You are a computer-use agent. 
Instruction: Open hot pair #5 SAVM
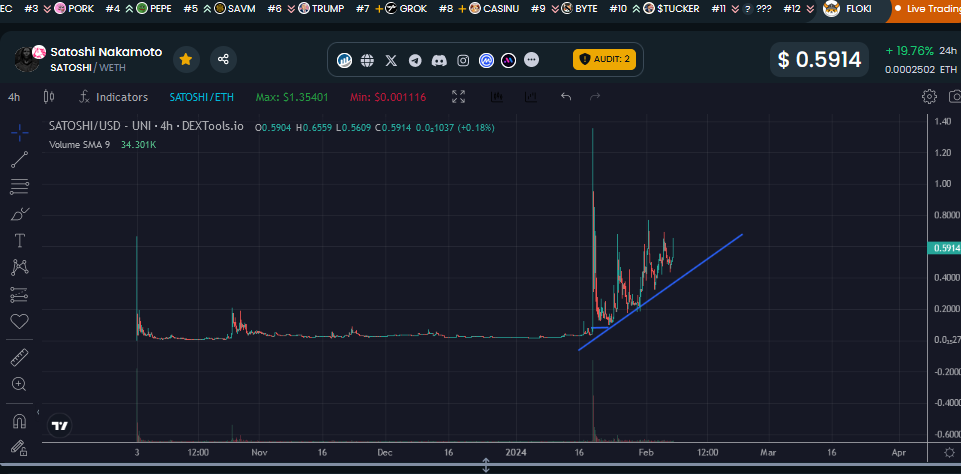click(x=219, y=9)
